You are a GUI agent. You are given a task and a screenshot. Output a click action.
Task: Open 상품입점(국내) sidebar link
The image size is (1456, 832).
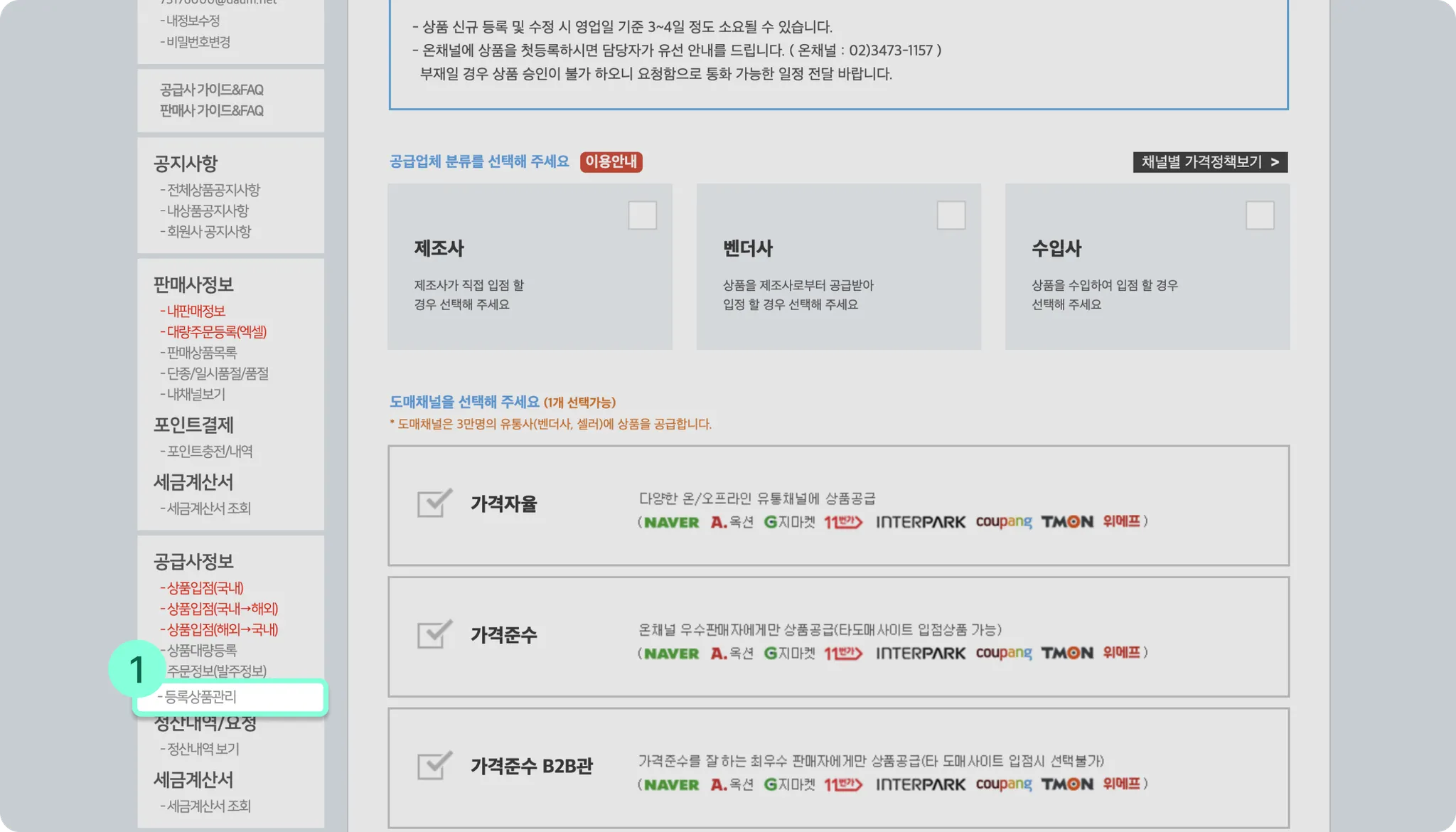(x=205, y=588)
